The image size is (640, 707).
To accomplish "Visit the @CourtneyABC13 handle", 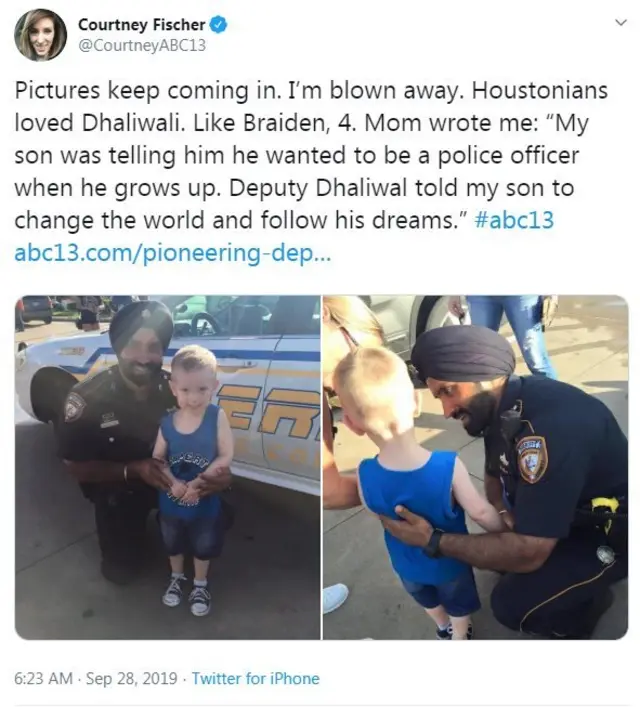I will 142,46.
